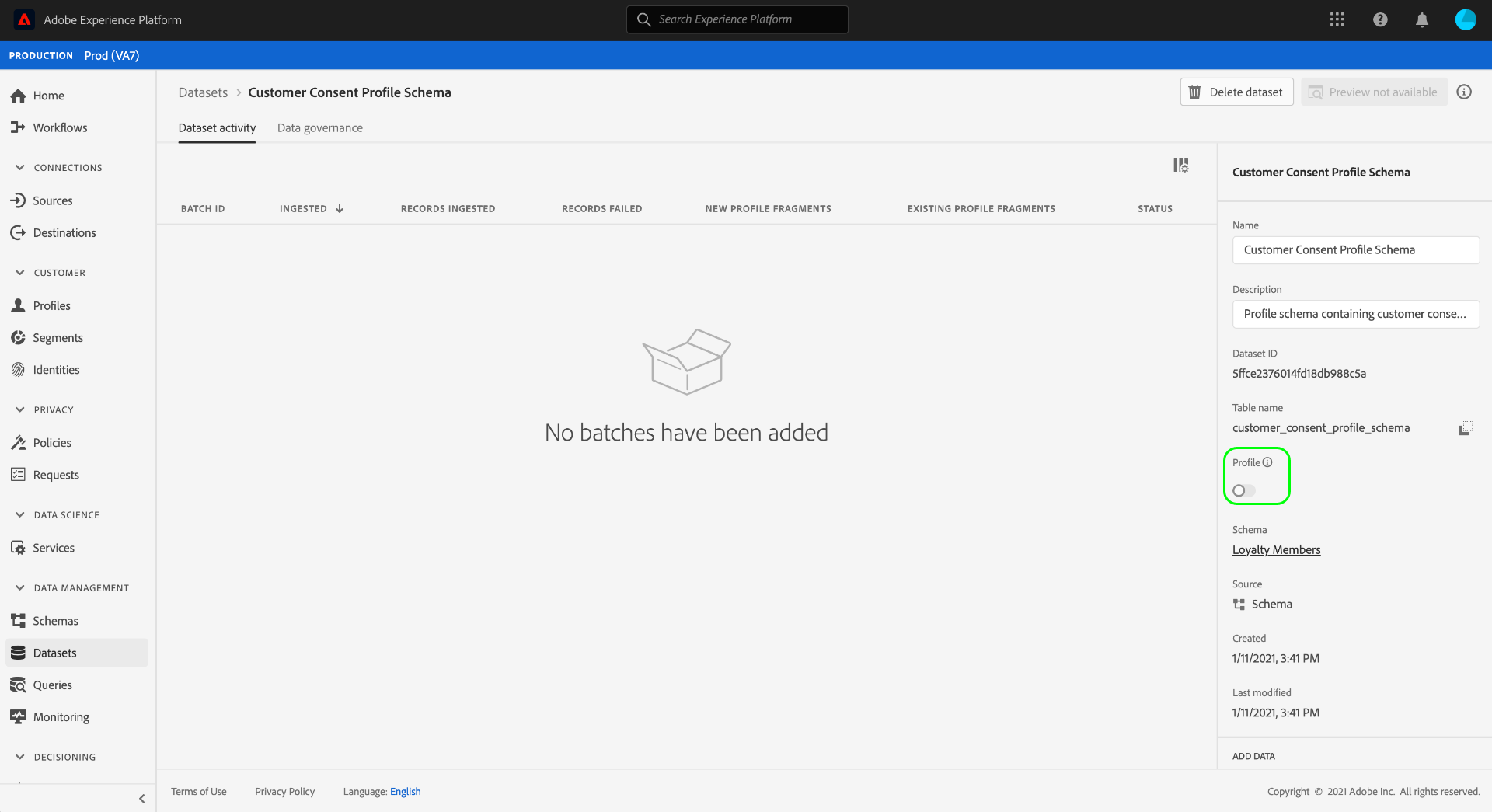Click the Requests icon in sidebar

(19, 475)
